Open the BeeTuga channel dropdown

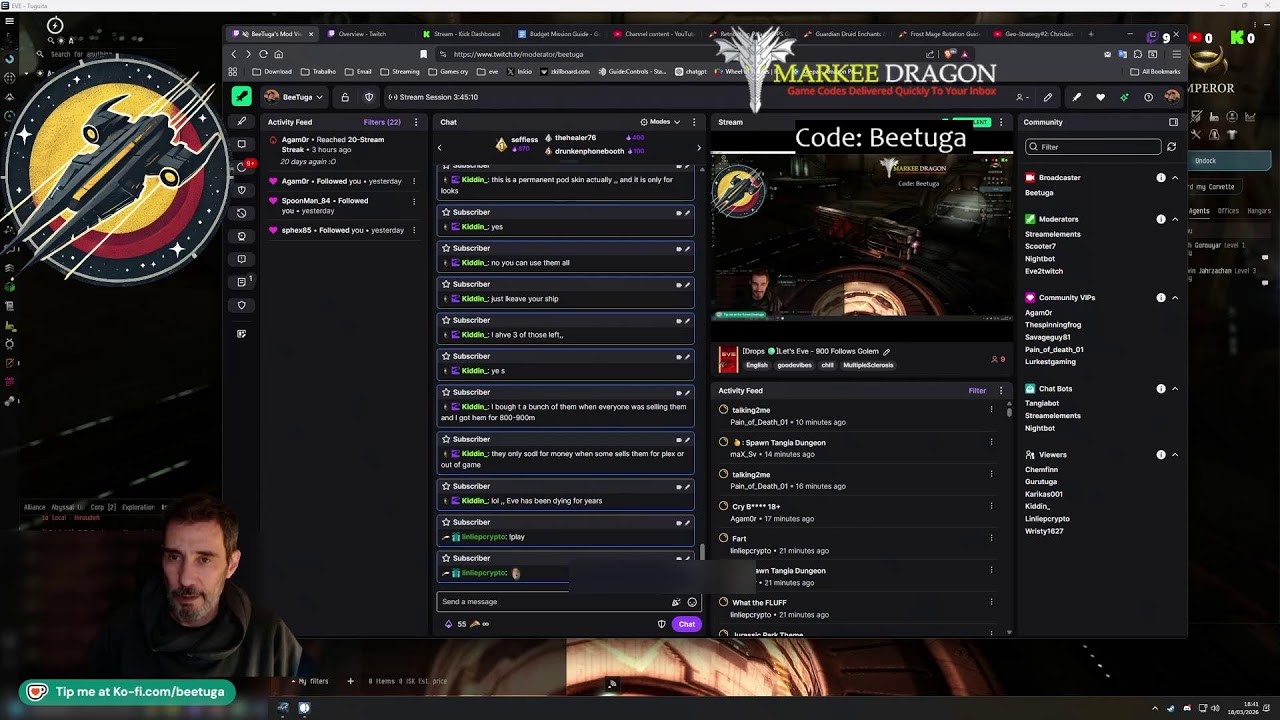[294, 97]
